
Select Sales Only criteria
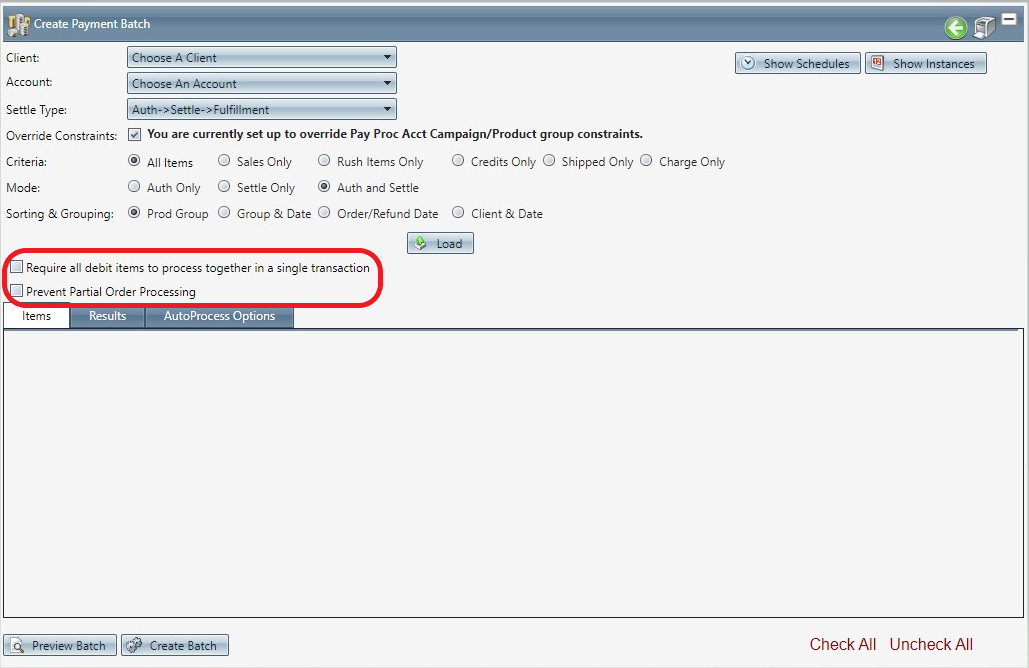coord(224,161)
